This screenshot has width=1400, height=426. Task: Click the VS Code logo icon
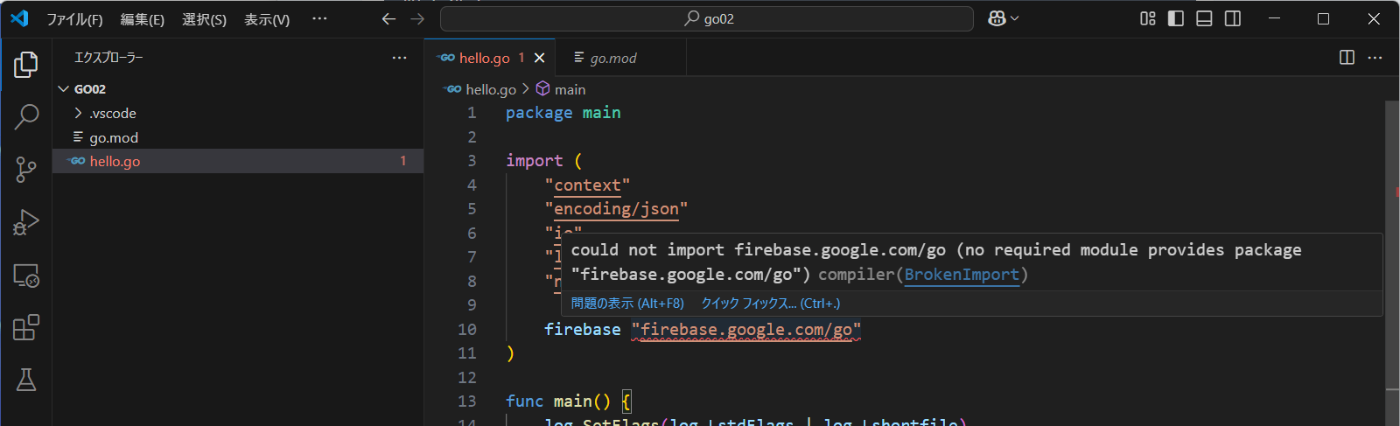coord(21,19)
